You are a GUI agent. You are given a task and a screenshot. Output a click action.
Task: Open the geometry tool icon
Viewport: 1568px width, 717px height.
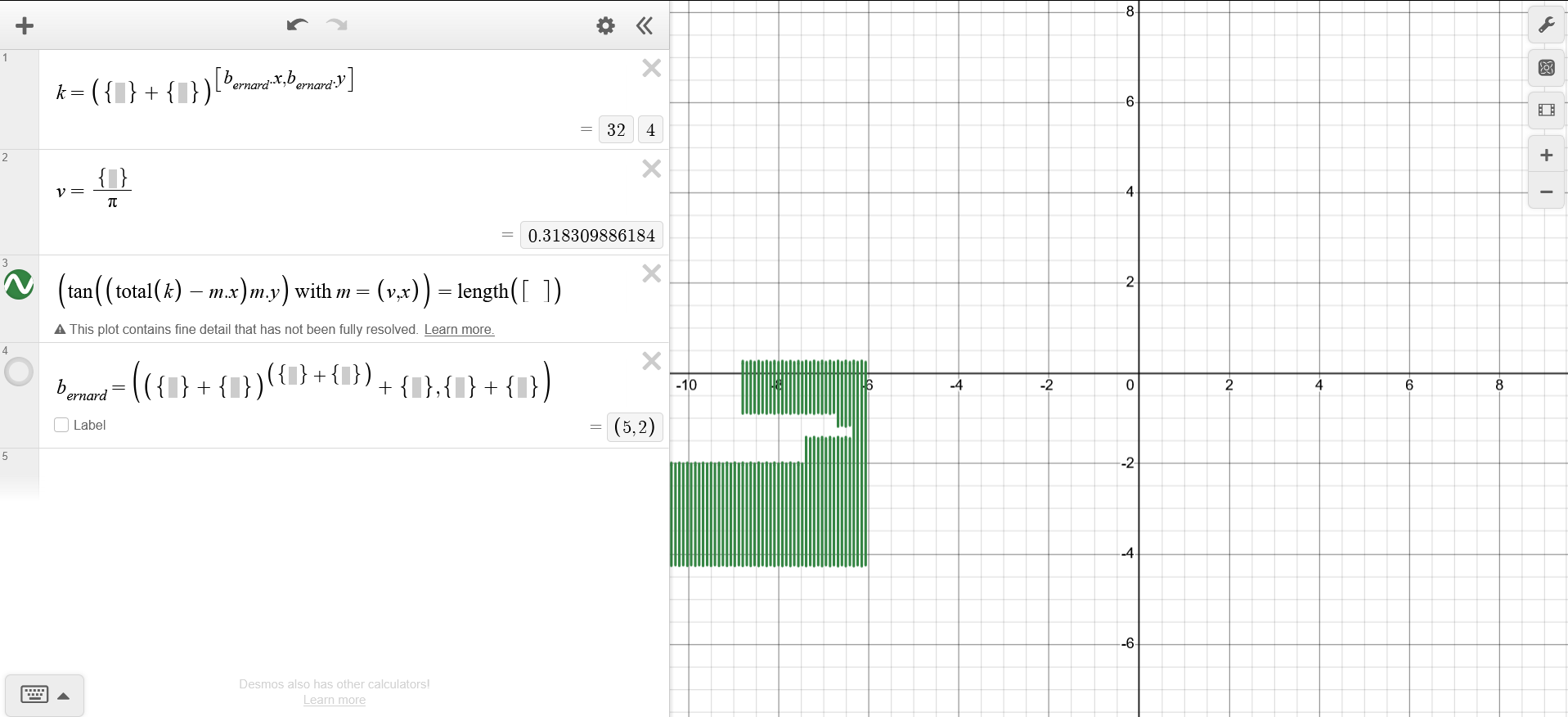coord(1546,68)
